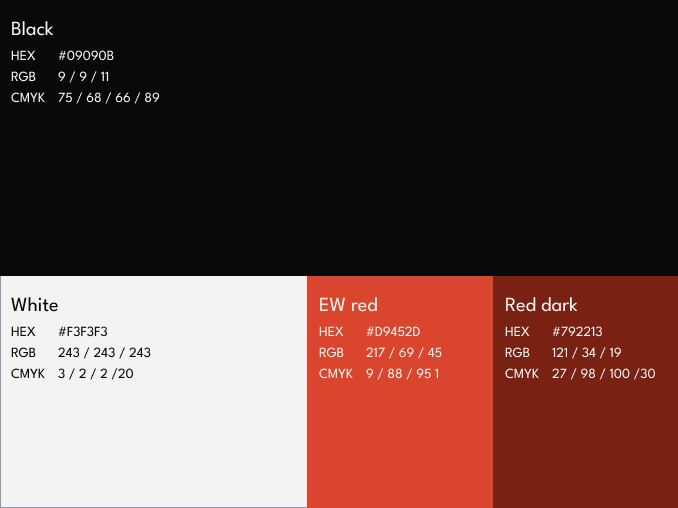Click hex code #D9452D
The height and width of the screenshot is (508, 678).
(393, 332)
